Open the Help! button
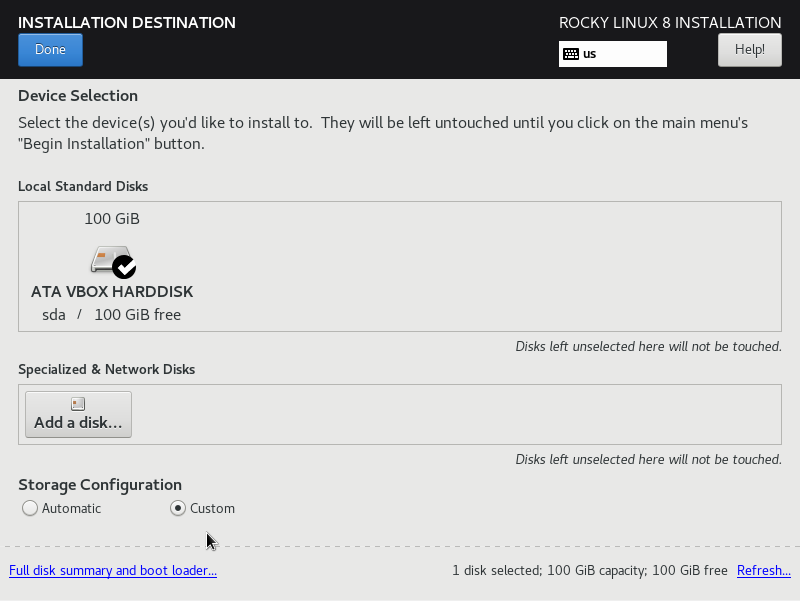The width and height of the screenshot is (800, 601). (749, 50)
